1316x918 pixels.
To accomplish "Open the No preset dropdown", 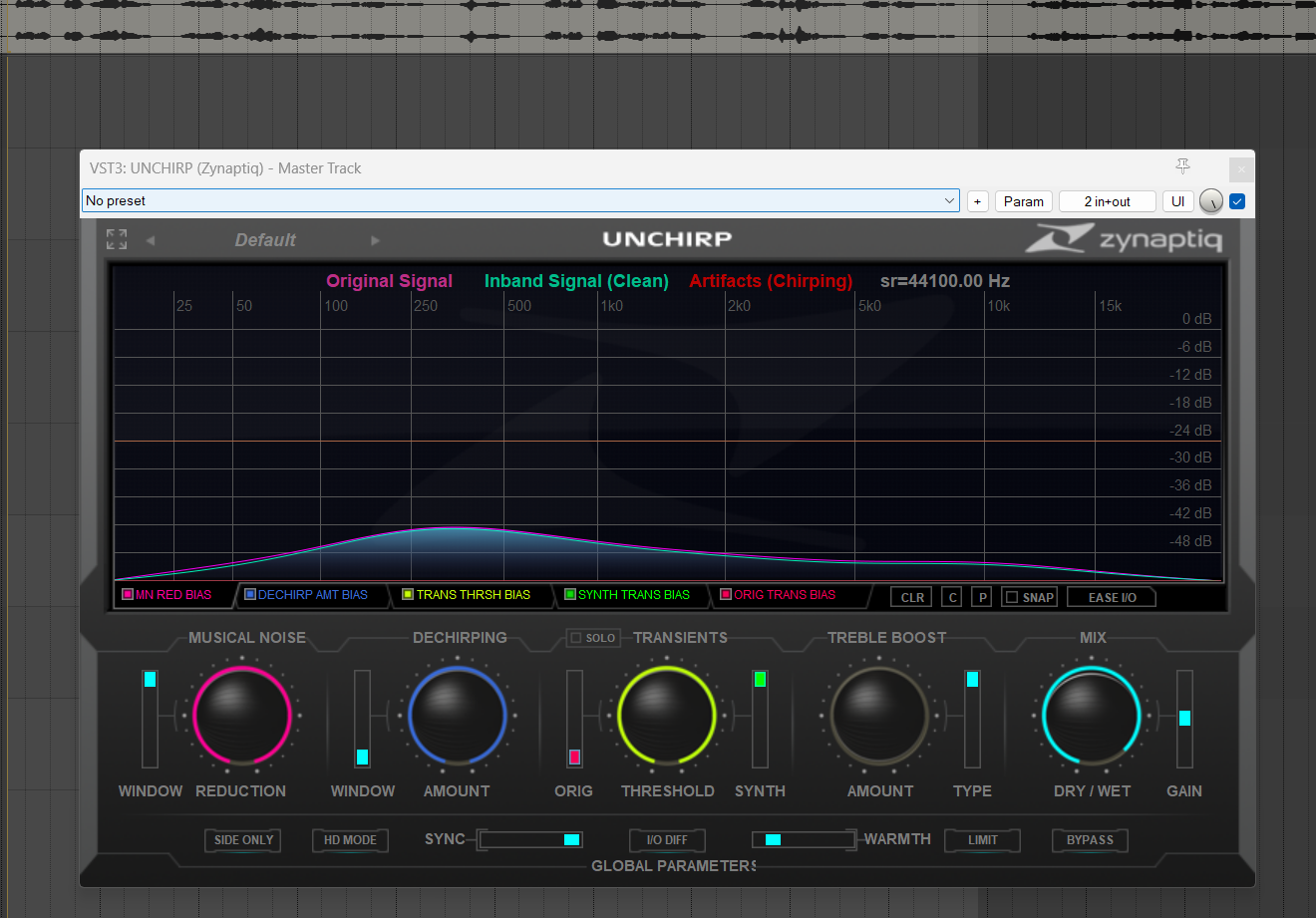I will (x=520, y=200).
